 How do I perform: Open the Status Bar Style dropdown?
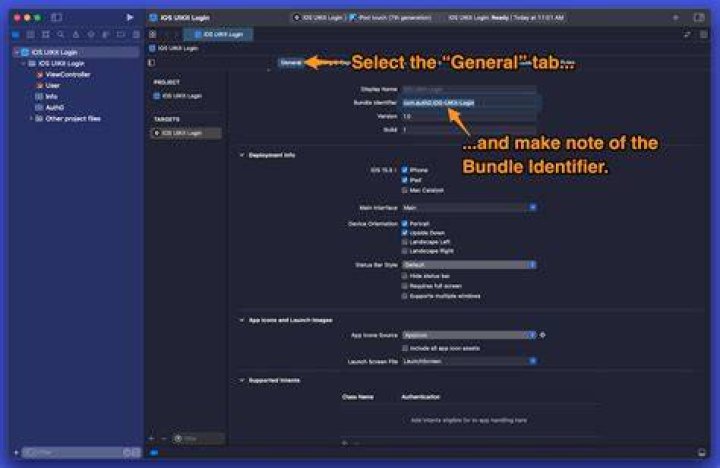pyautogui.click(x=469, y=265)
